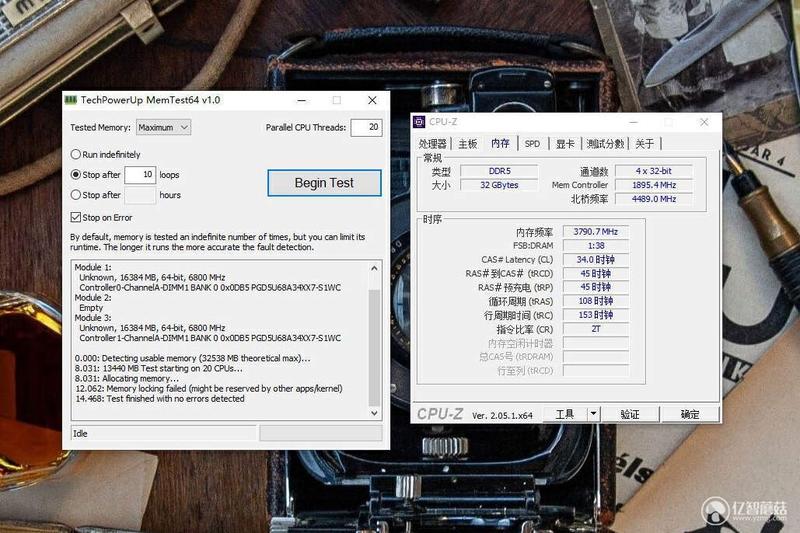This screenshot has width=800, height=533.
Task: Click the loops count input field
Action: (x=140, y=174)
